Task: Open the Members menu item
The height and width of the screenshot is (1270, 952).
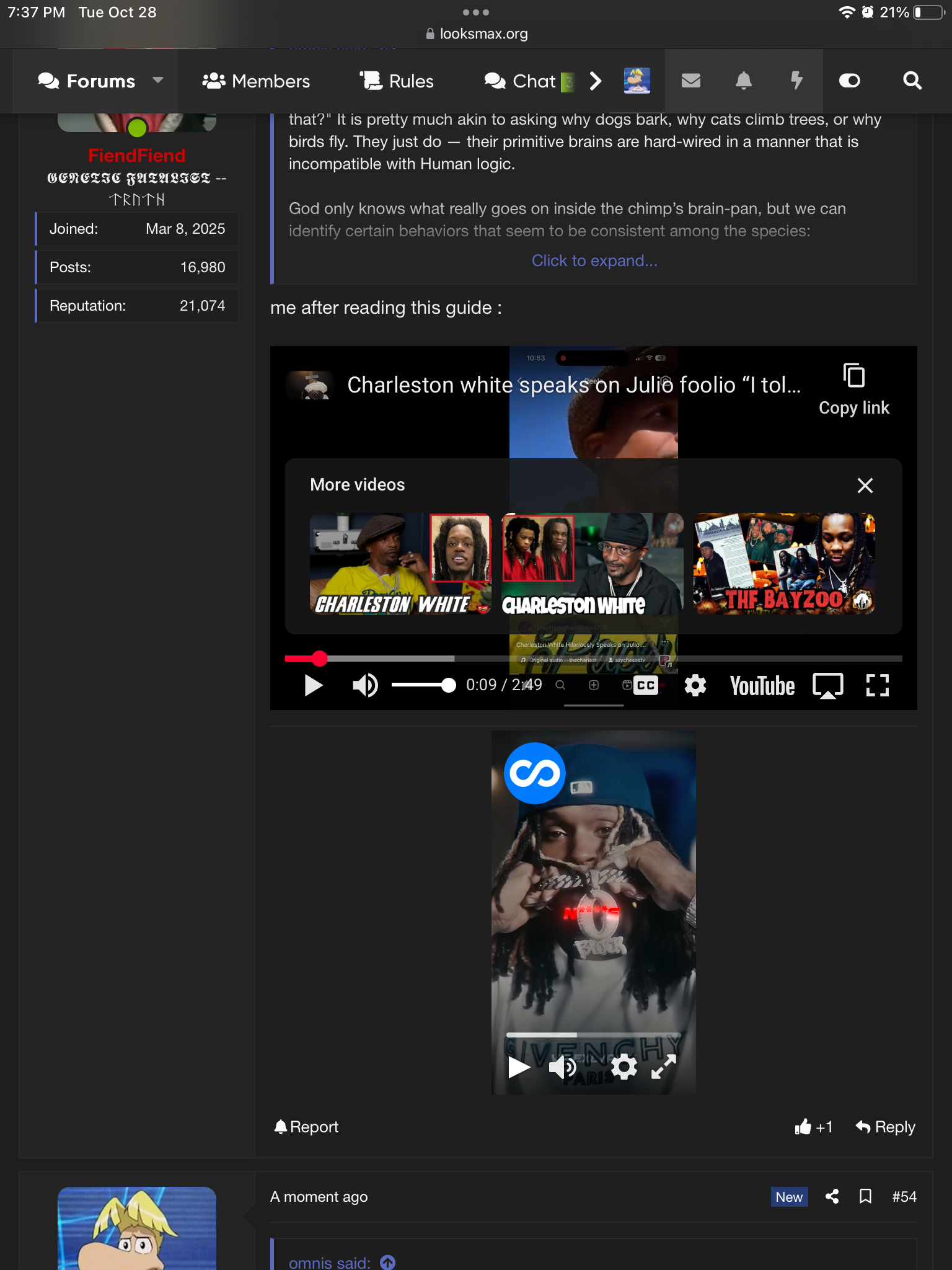Action: [256, 81]
